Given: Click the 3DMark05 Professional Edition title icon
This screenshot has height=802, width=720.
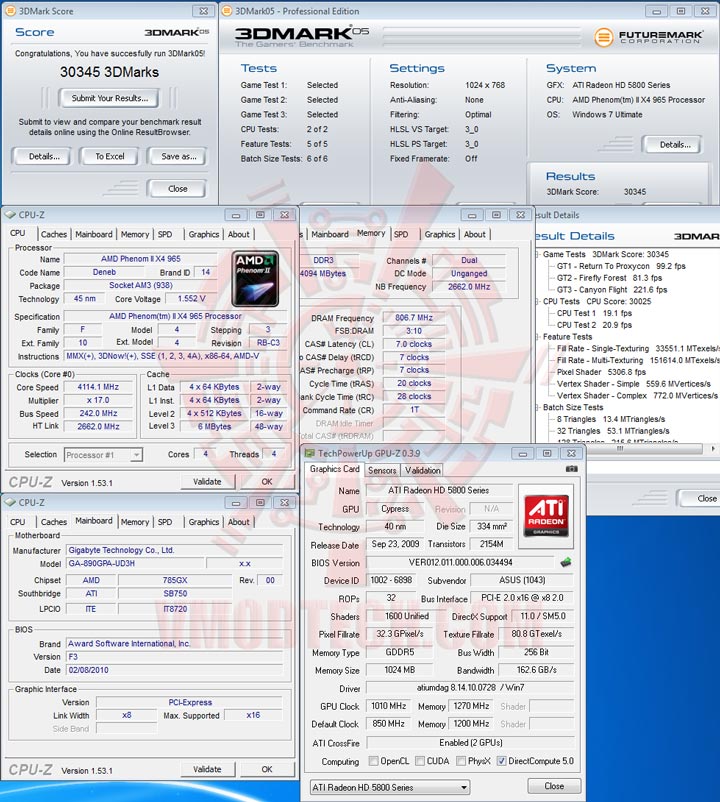Looking at the screenshot, I should [x=227, y=11].
